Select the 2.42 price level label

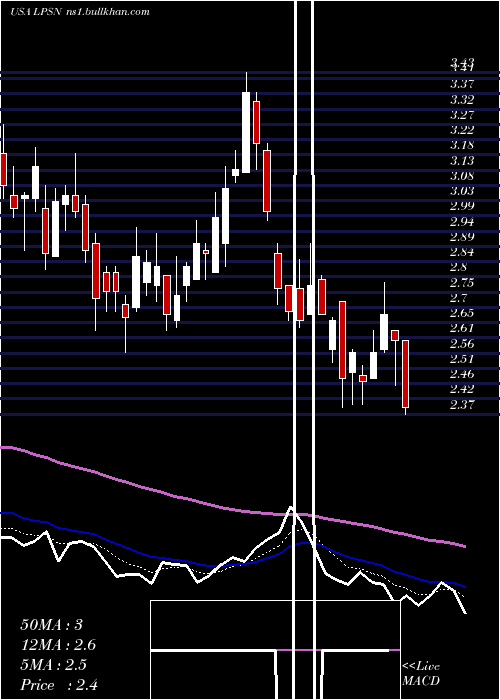point(462,389)
